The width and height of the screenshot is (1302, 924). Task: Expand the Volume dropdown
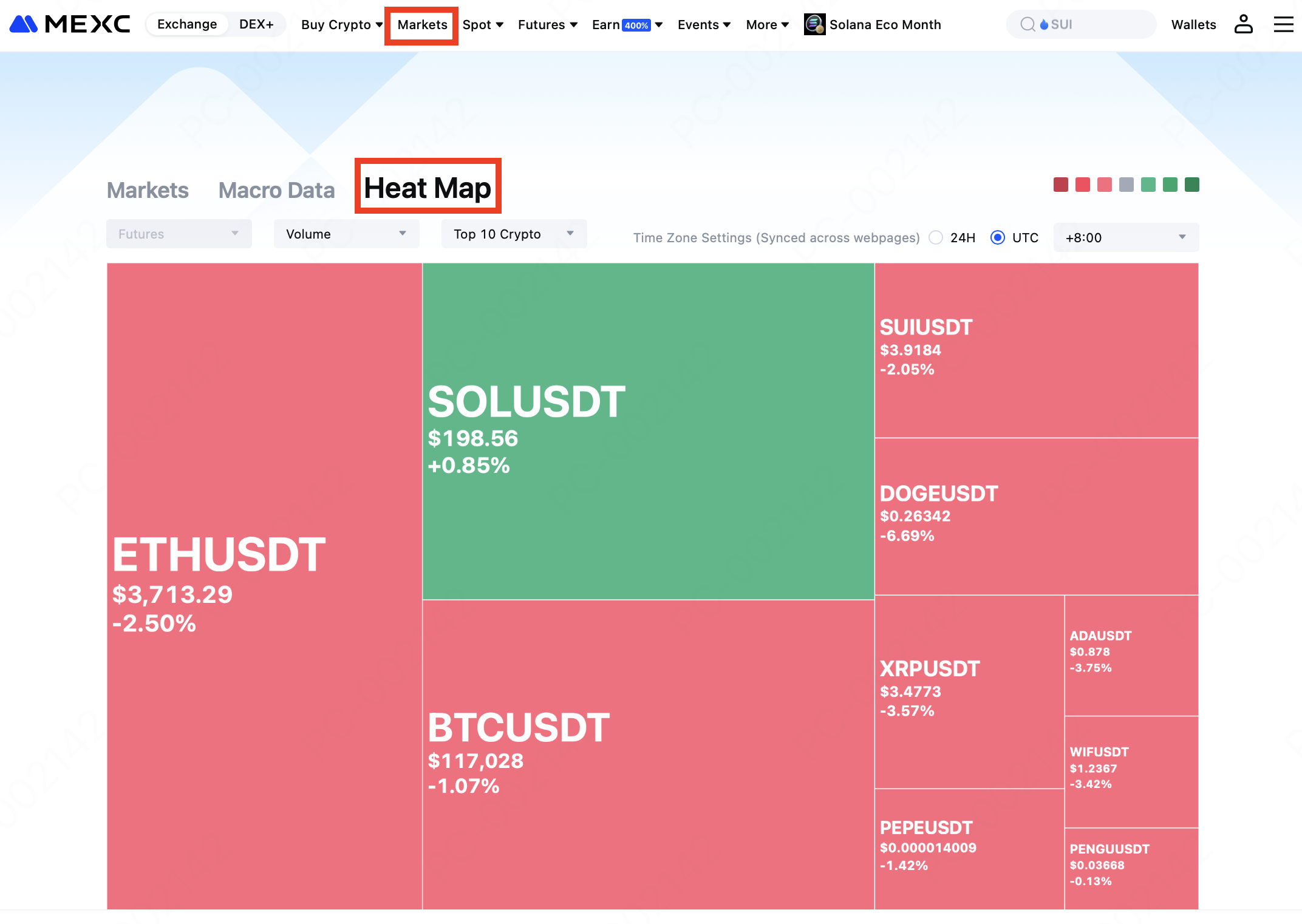tap(346, 234)
